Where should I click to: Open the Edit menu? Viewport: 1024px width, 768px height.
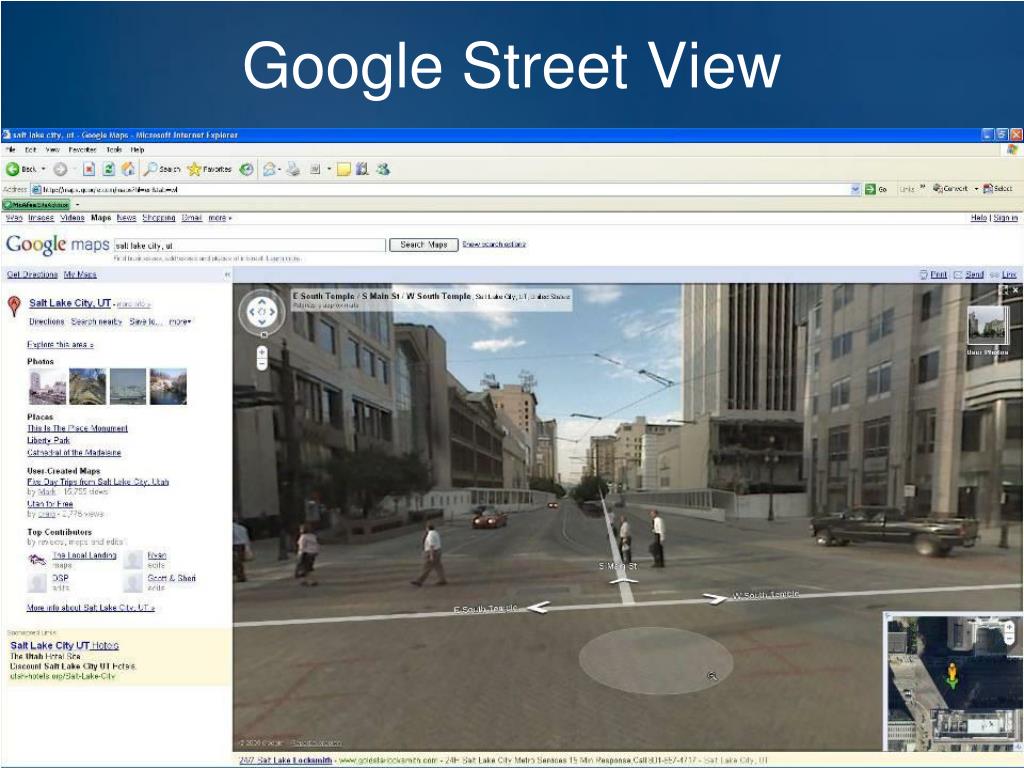(31, 150)
